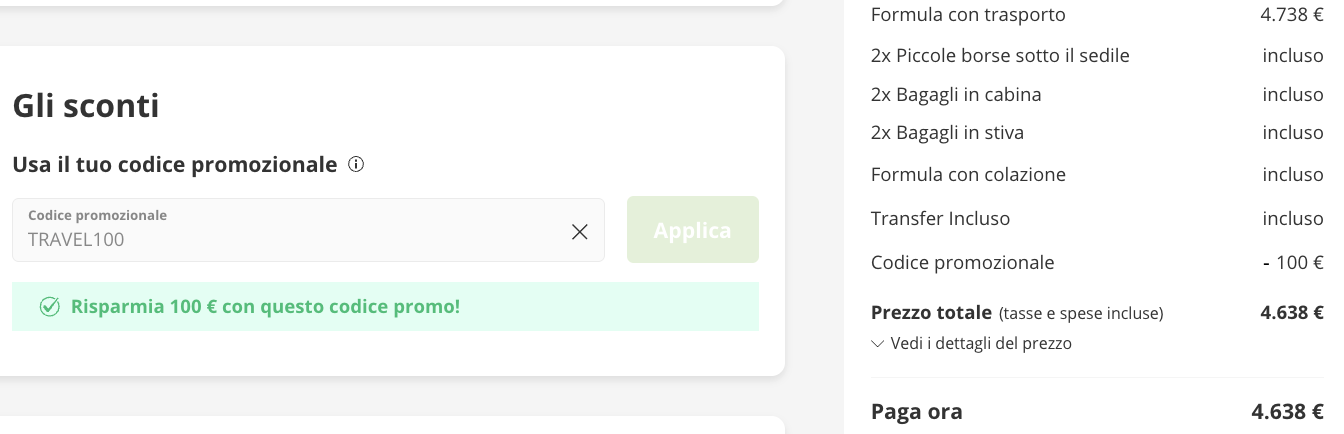
Task: Click the Prezzo totale label
Action: point(931,313)
